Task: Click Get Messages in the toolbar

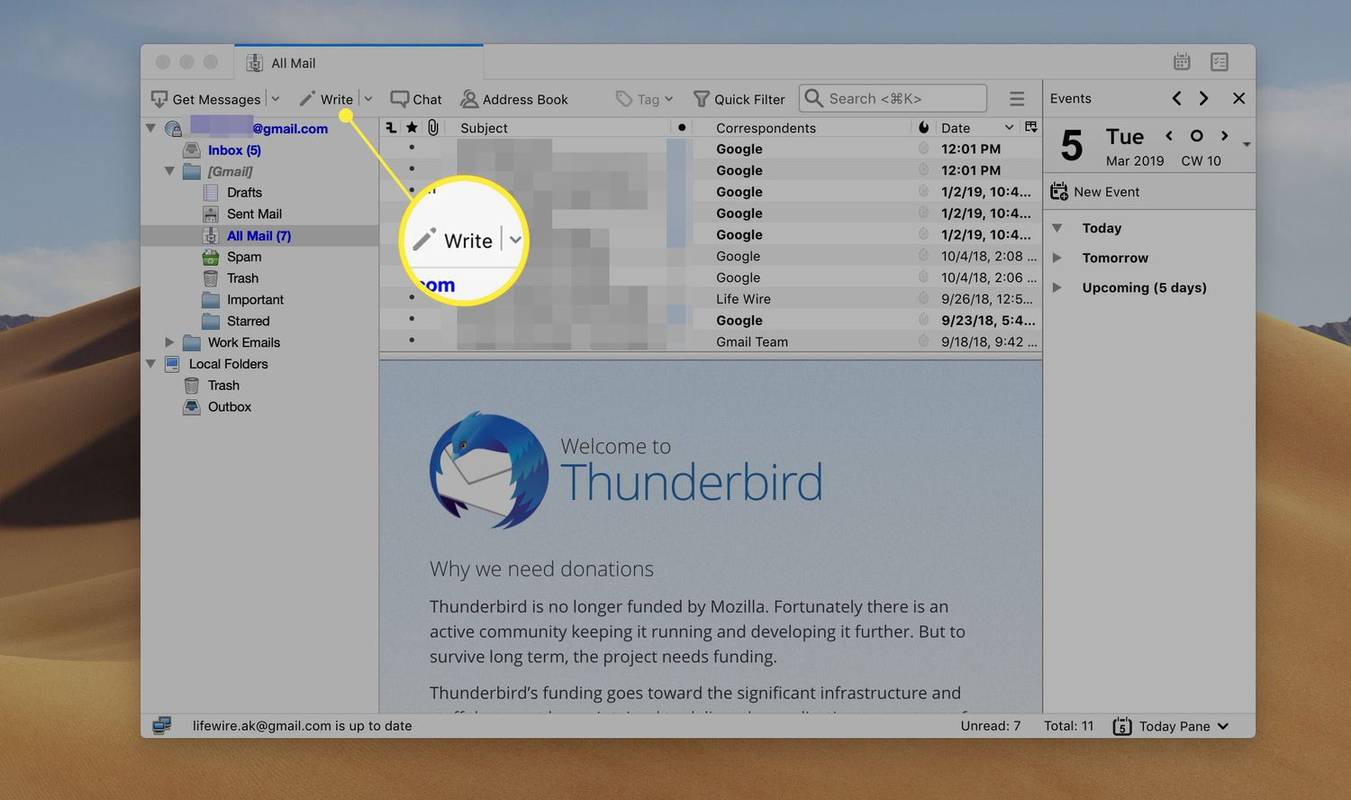Action: [206, 99]
